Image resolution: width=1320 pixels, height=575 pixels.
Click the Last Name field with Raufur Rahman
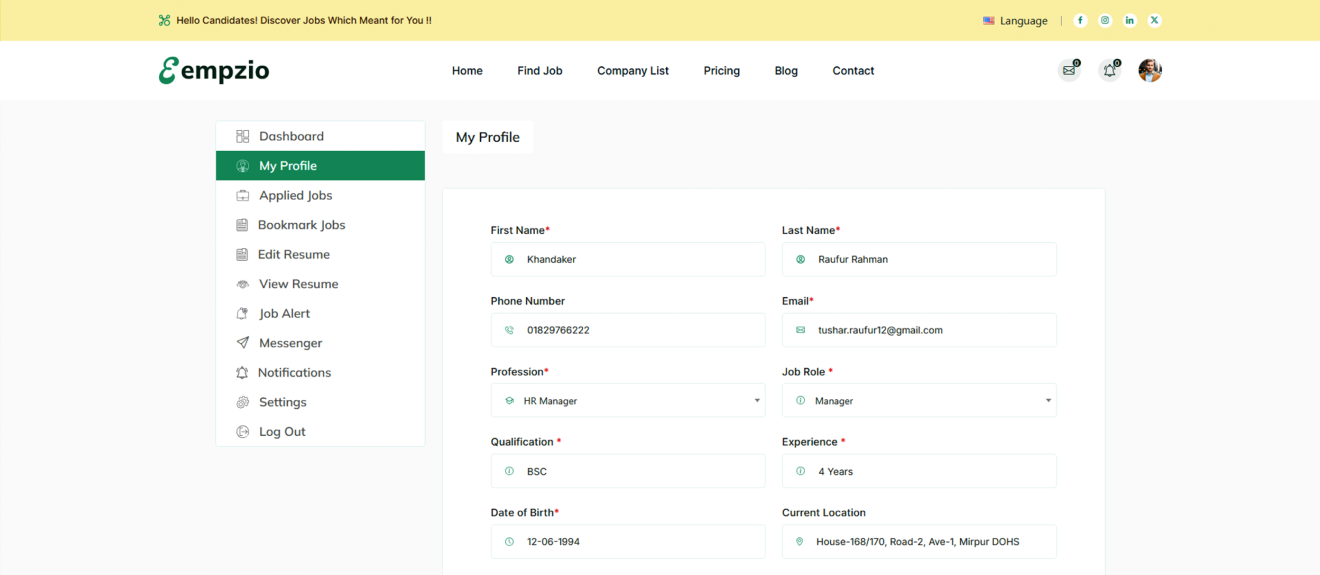tap(919, 259)
